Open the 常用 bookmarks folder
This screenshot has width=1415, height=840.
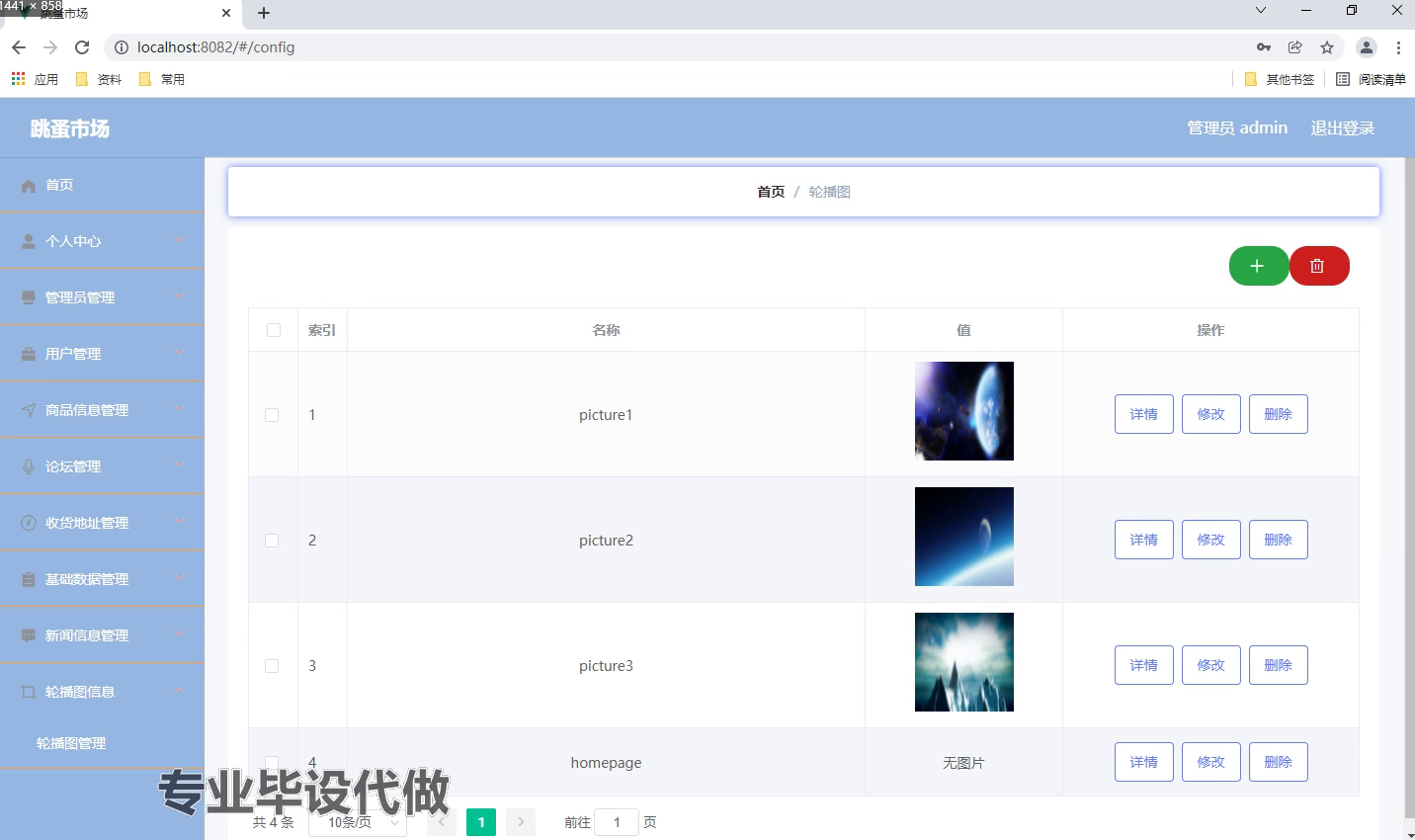click(x=162, y=79)
